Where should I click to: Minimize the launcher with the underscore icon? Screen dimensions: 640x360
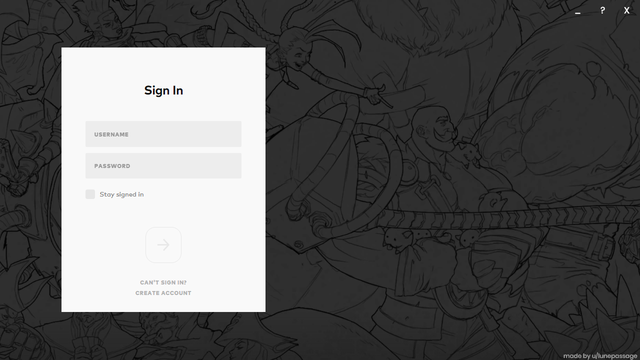pos(578,12)
